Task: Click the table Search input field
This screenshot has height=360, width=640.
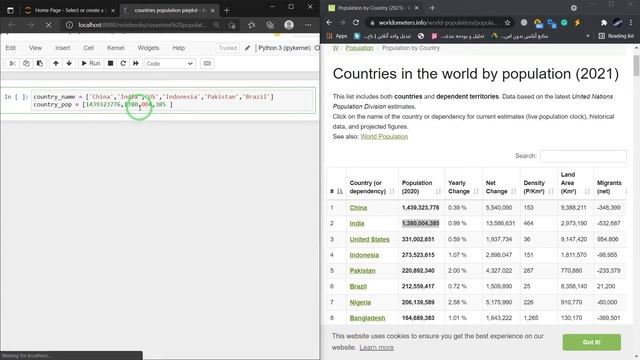Action: [583, 156]
